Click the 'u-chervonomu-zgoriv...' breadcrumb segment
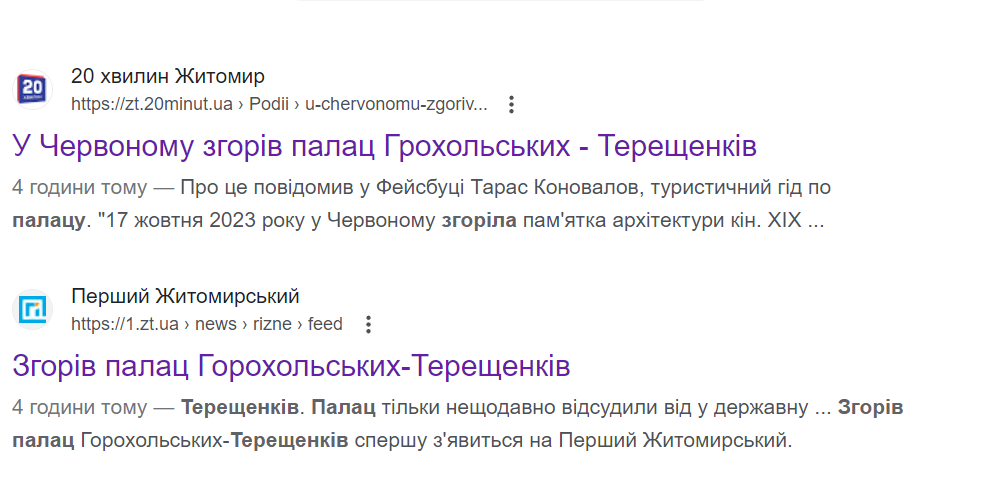This screenshot has width=994, height=499. pyautogui.click(x=396, y=104)
